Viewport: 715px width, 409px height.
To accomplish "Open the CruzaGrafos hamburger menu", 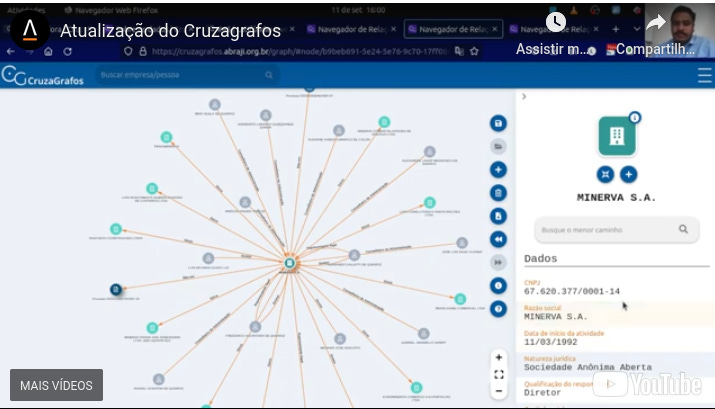I will 705,75.
